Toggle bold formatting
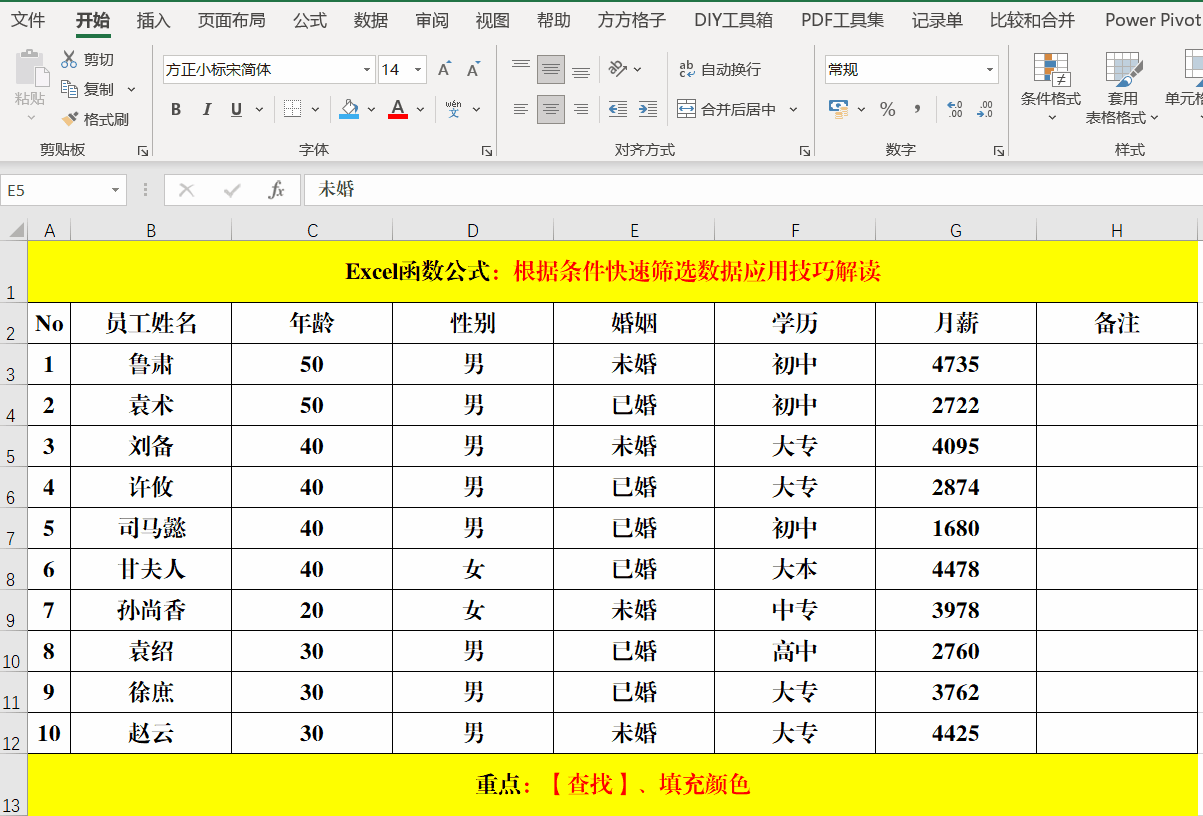Screen dimensions: 1203x816 pos(176,109)
